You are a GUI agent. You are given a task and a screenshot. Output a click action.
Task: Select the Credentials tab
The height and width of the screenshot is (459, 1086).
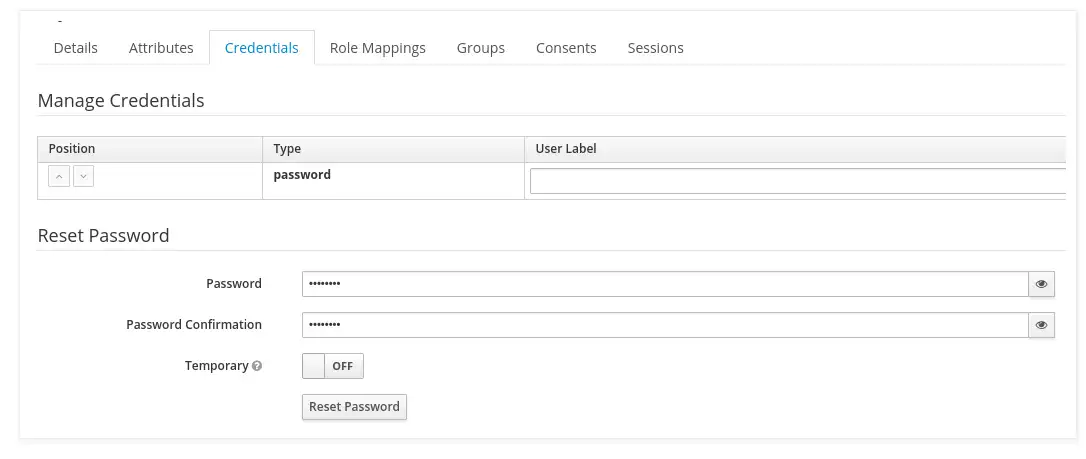pos(261,48)
